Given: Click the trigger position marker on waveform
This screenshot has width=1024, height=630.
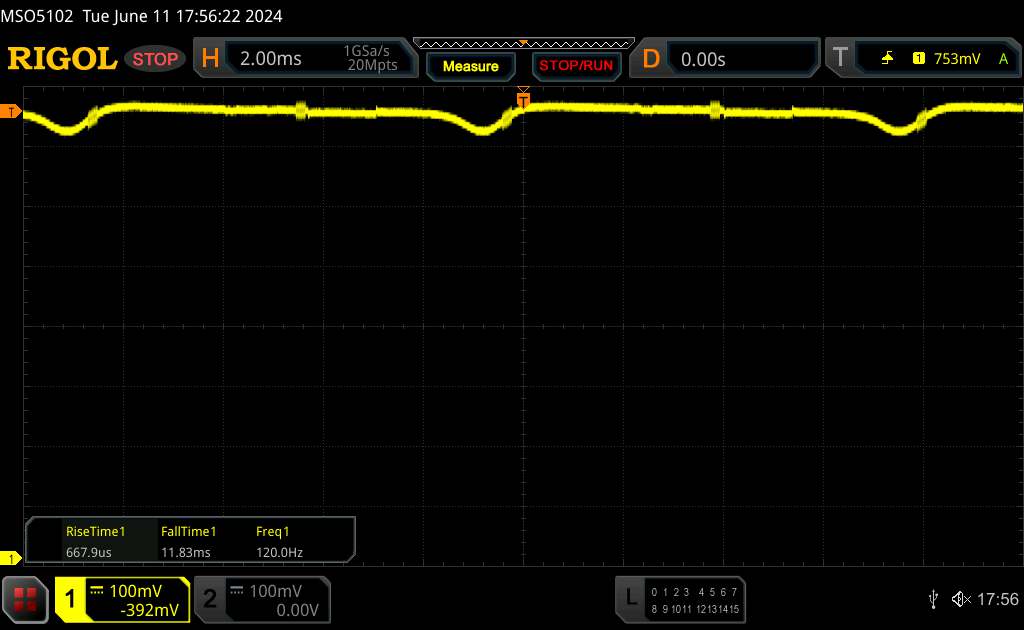Looking at the screenshot, I should 523,99.
